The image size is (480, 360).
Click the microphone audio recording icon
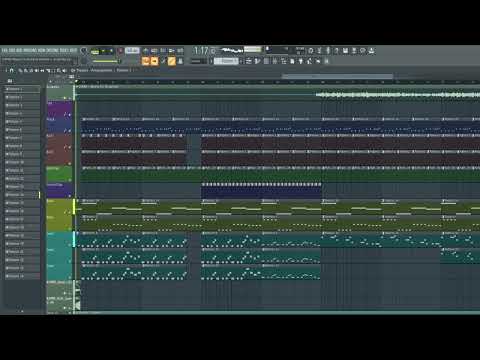[x=328, y=51]
